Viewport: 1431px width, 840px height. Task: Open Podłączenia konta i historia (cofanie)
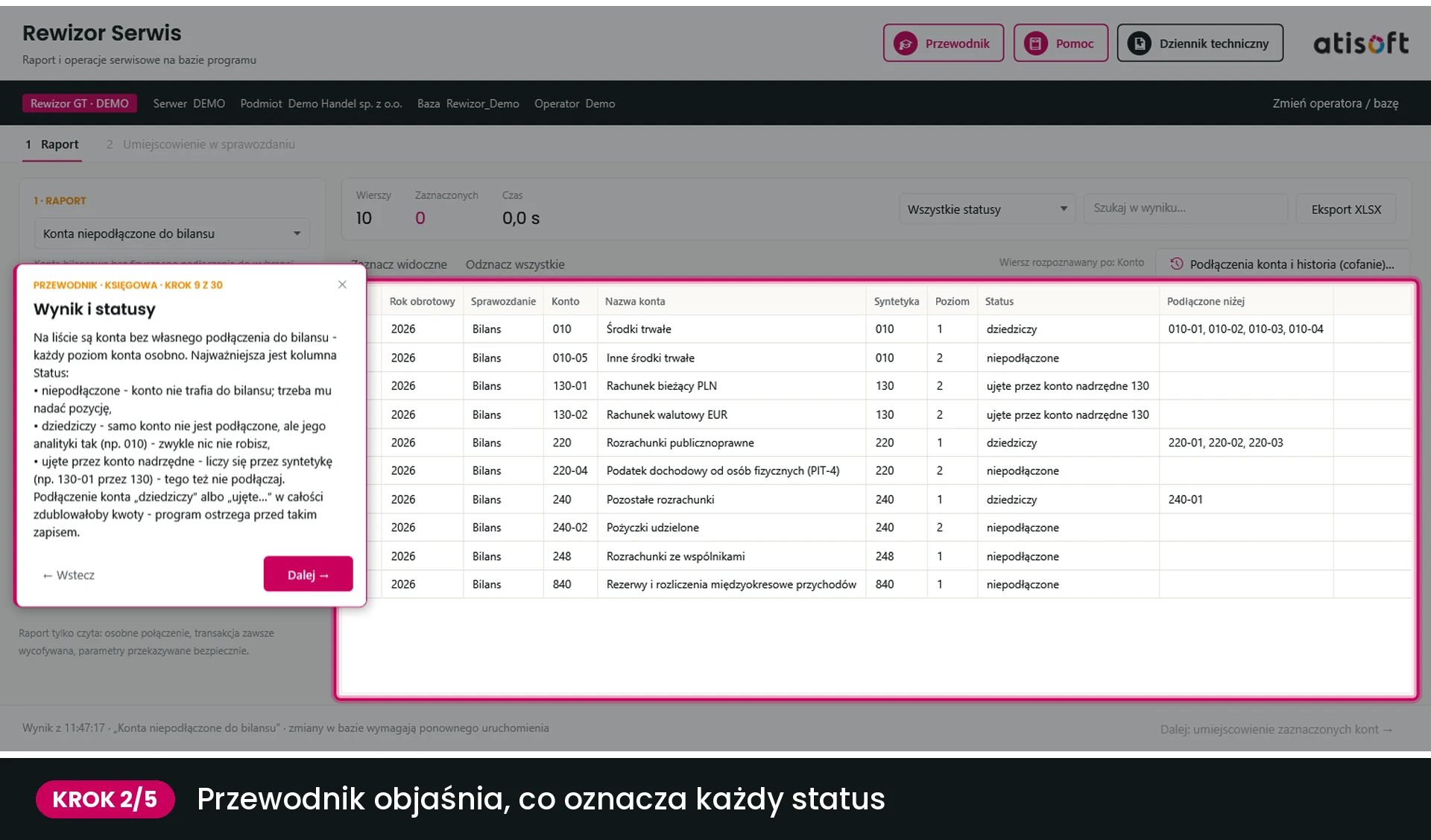[1282, 264]
